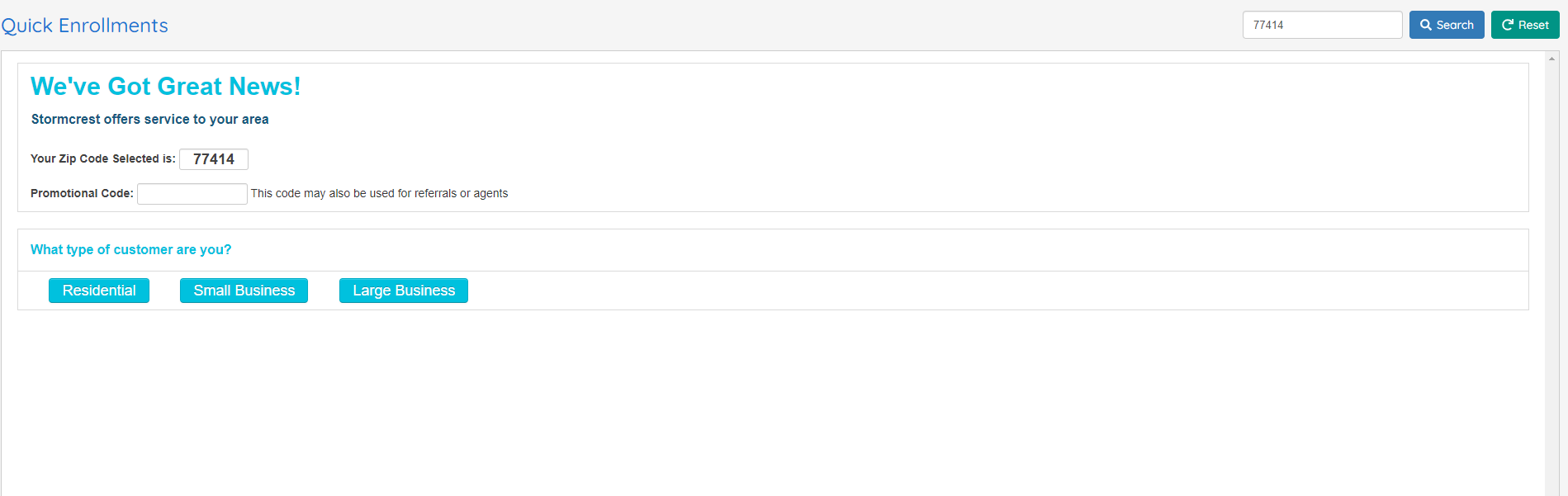Open the Quick Enrollments title link
This screenshot has width=1568, height=496.
coord(84,26)
